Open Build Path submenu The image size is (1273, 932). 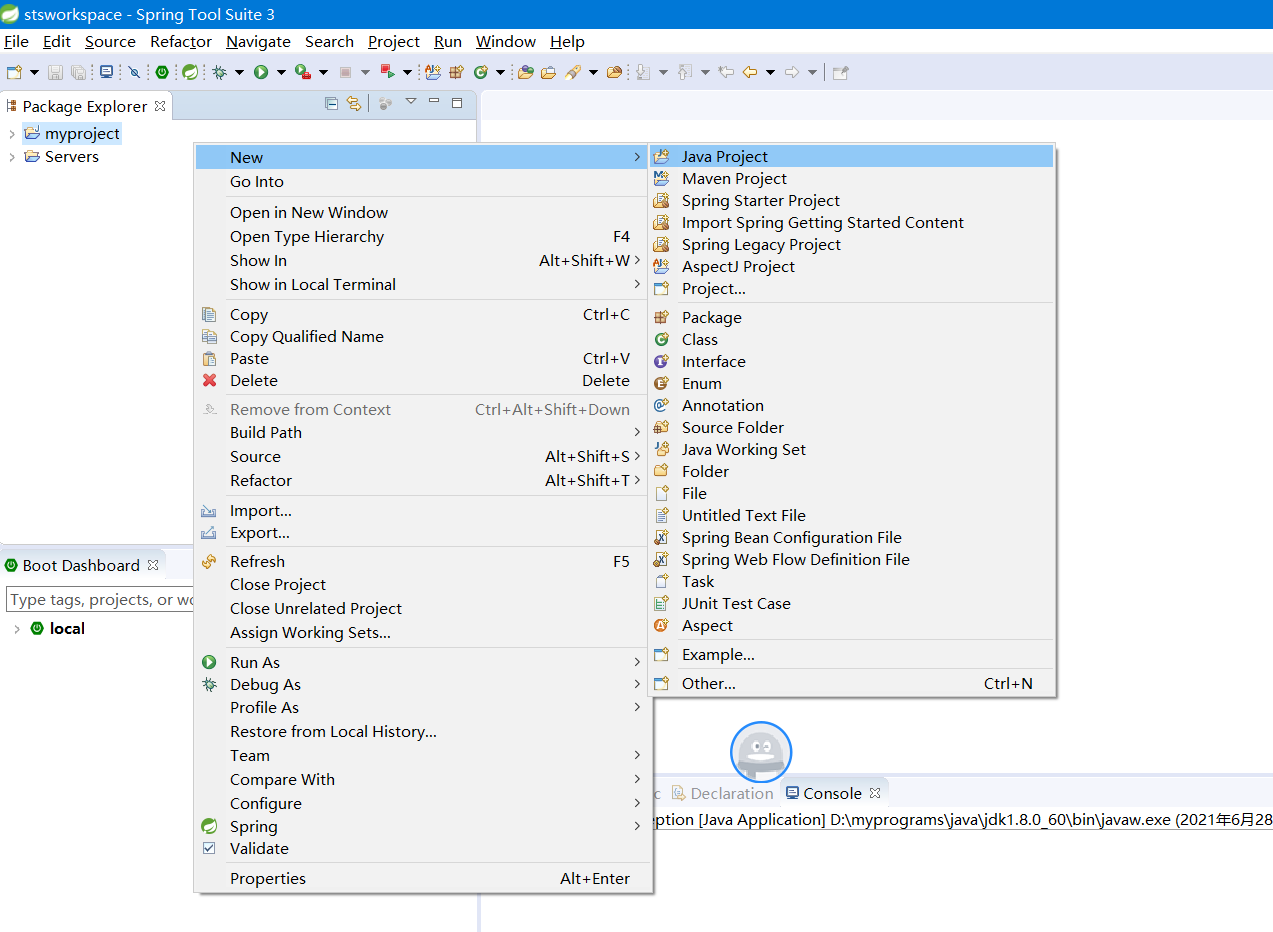(x=422, y=432)
